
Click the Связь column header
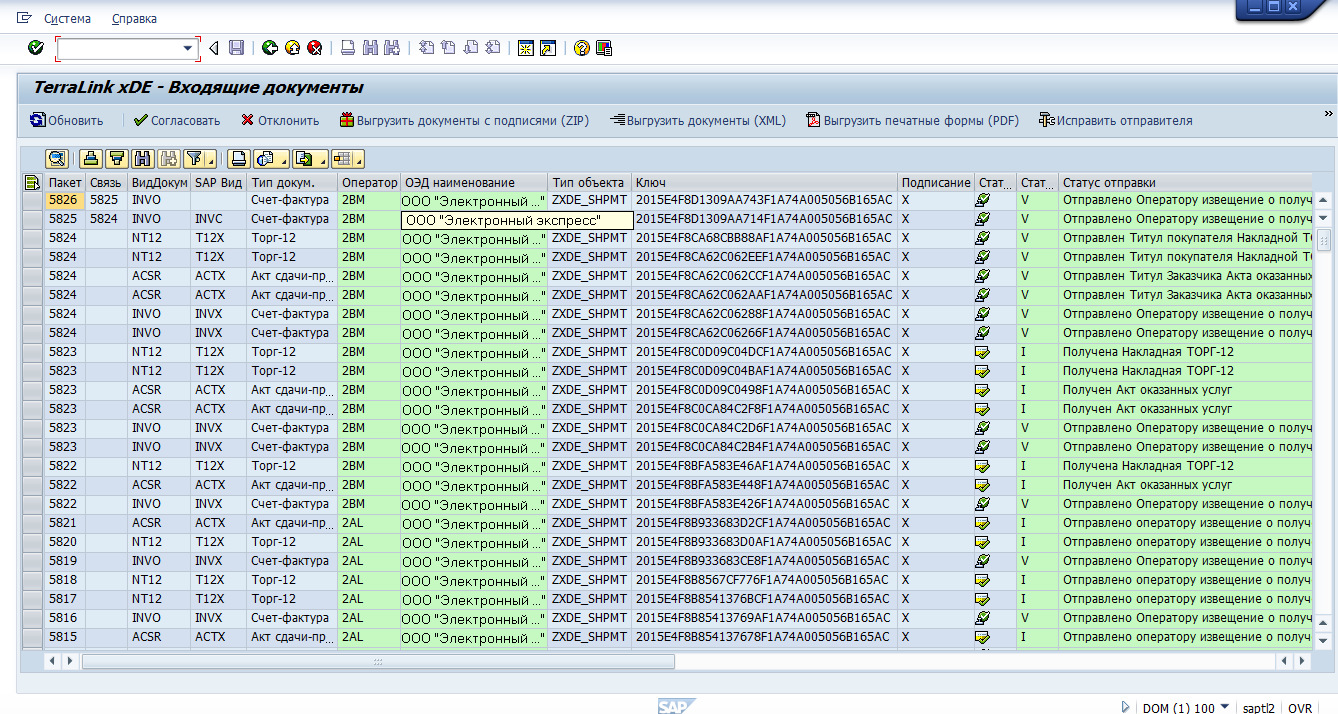[106, 182]
